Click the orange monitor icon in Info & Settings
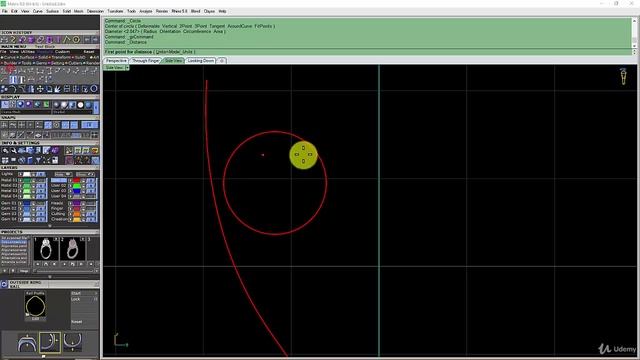This screenshot has height=360, width=640. coord(95,150)
